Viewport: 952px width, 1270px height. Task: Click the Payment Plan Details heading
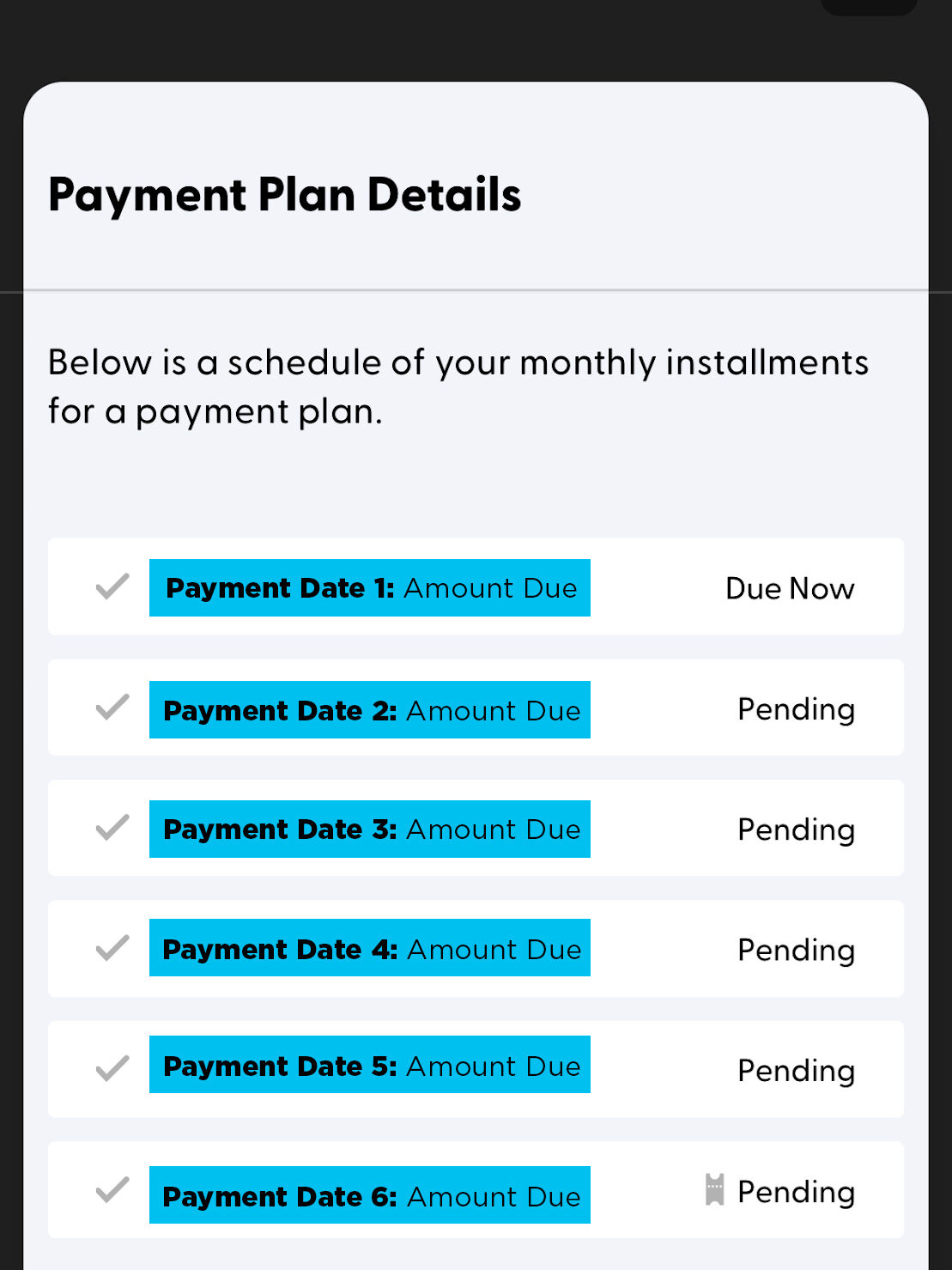tap(285, 195)
